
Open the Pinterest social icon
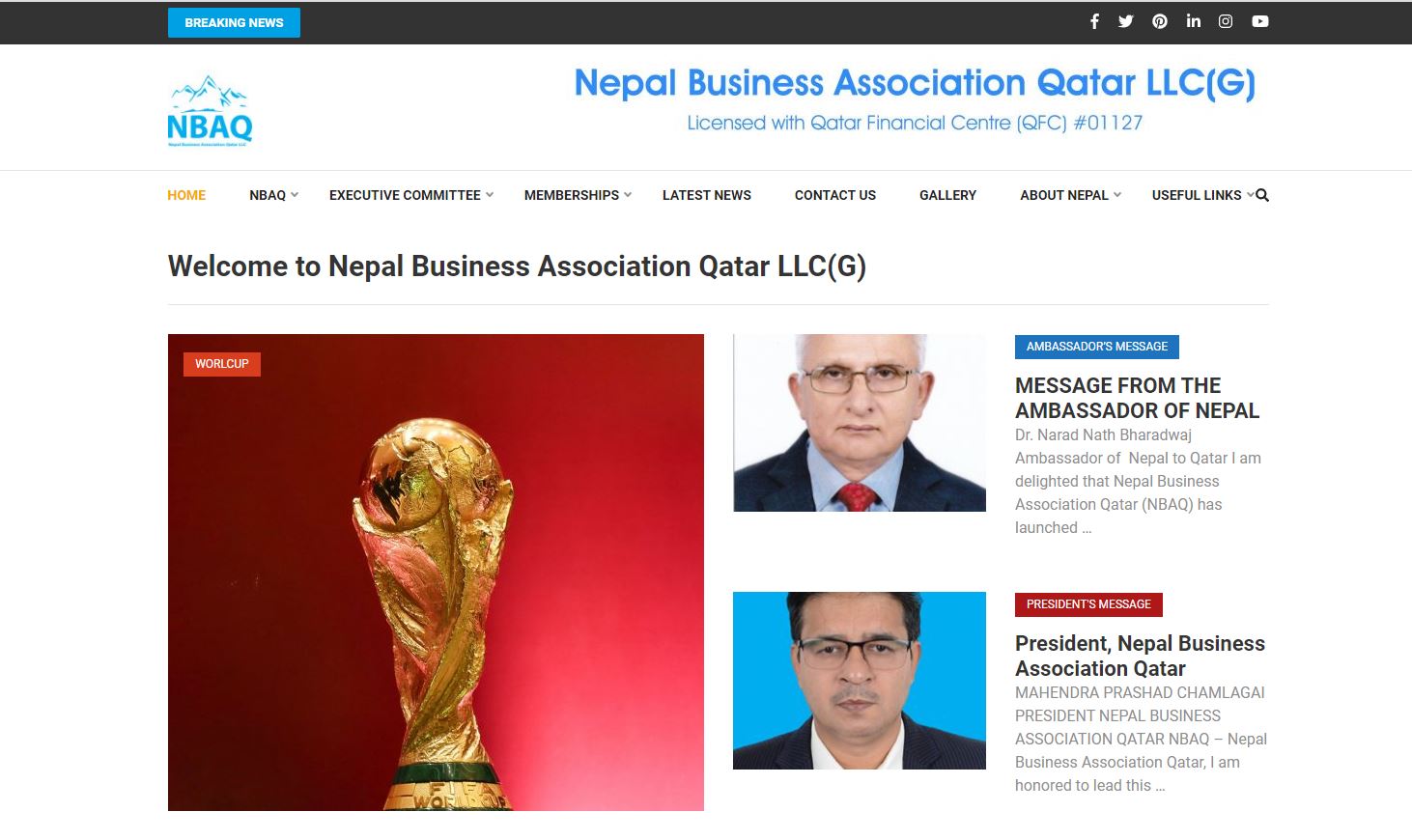tap(1160, 21)
